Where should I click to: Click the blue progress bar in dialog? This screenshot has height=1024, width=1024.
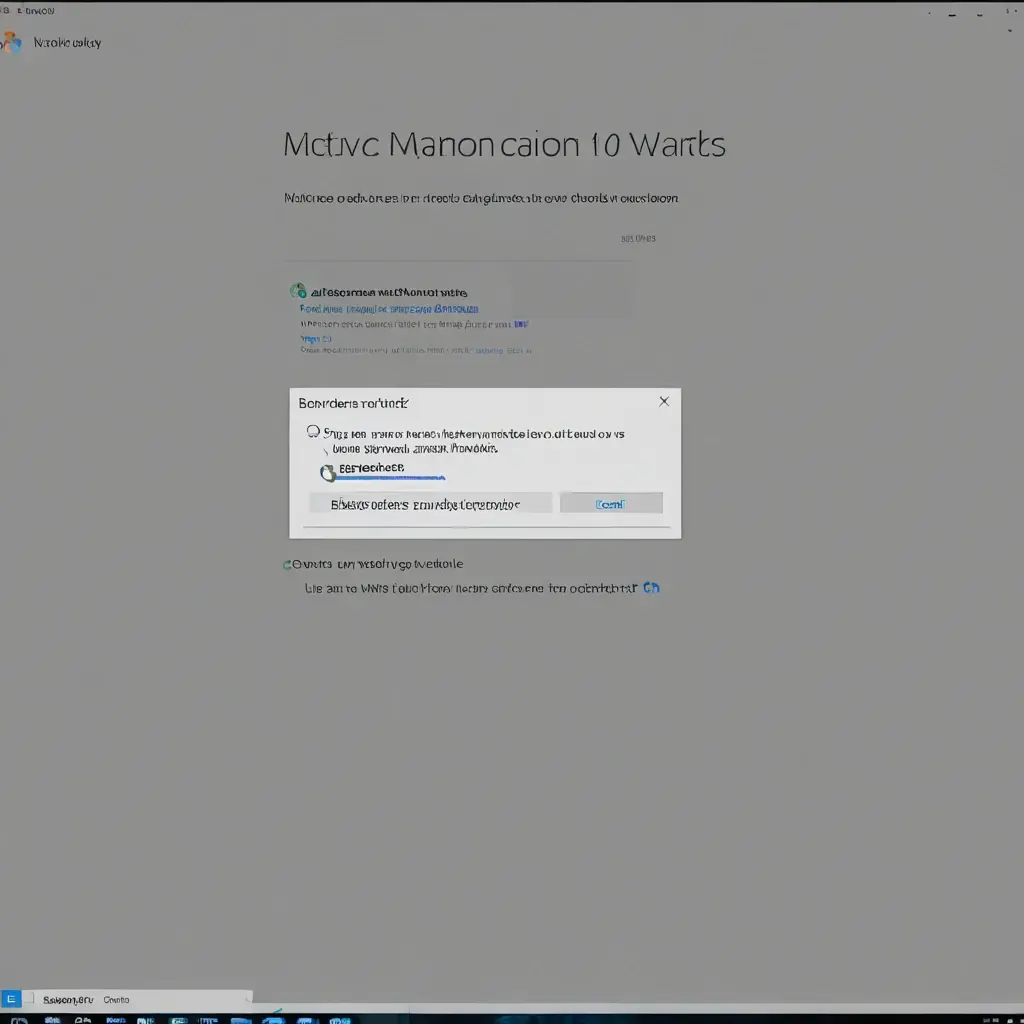(x=390, y=479)
